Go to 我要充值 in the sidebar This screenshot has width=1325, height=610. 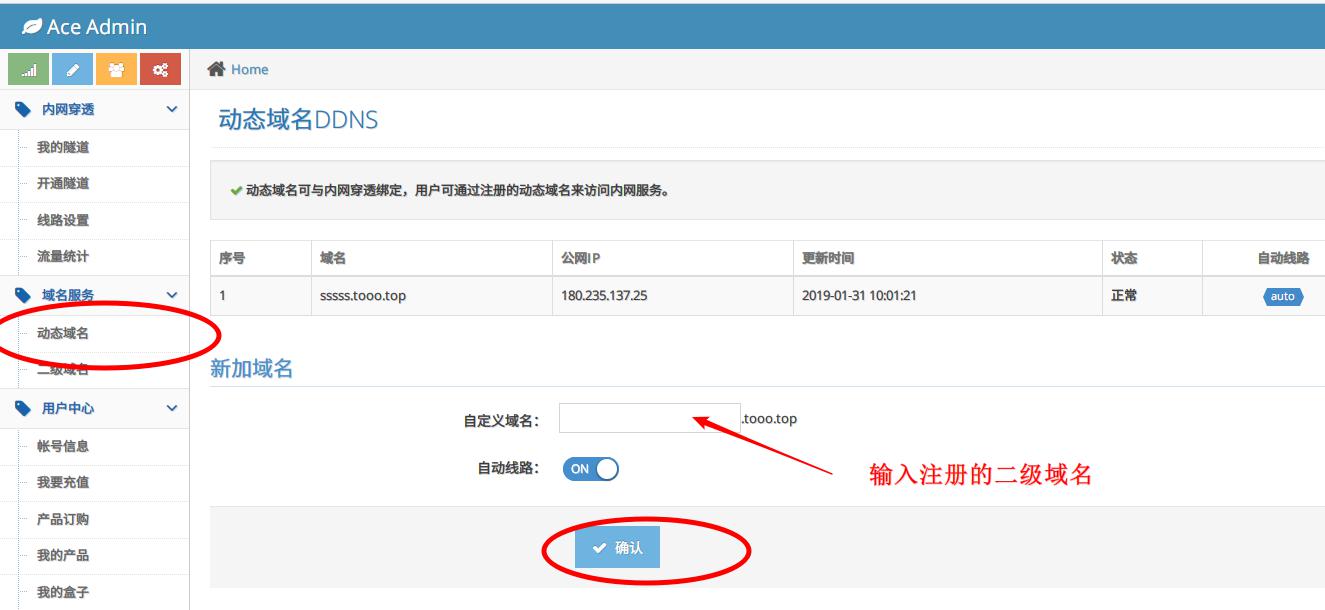tap(63, 482)
